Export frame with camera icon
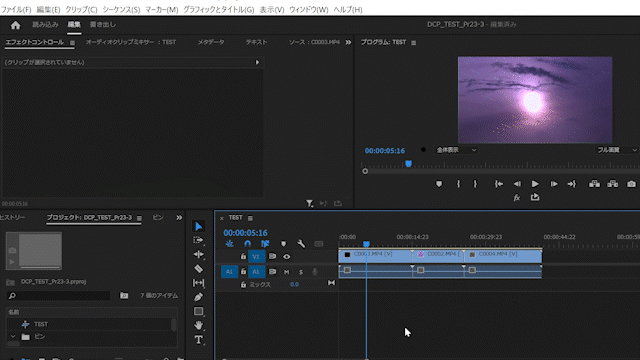640x360 pixels. tap(631, 184)
